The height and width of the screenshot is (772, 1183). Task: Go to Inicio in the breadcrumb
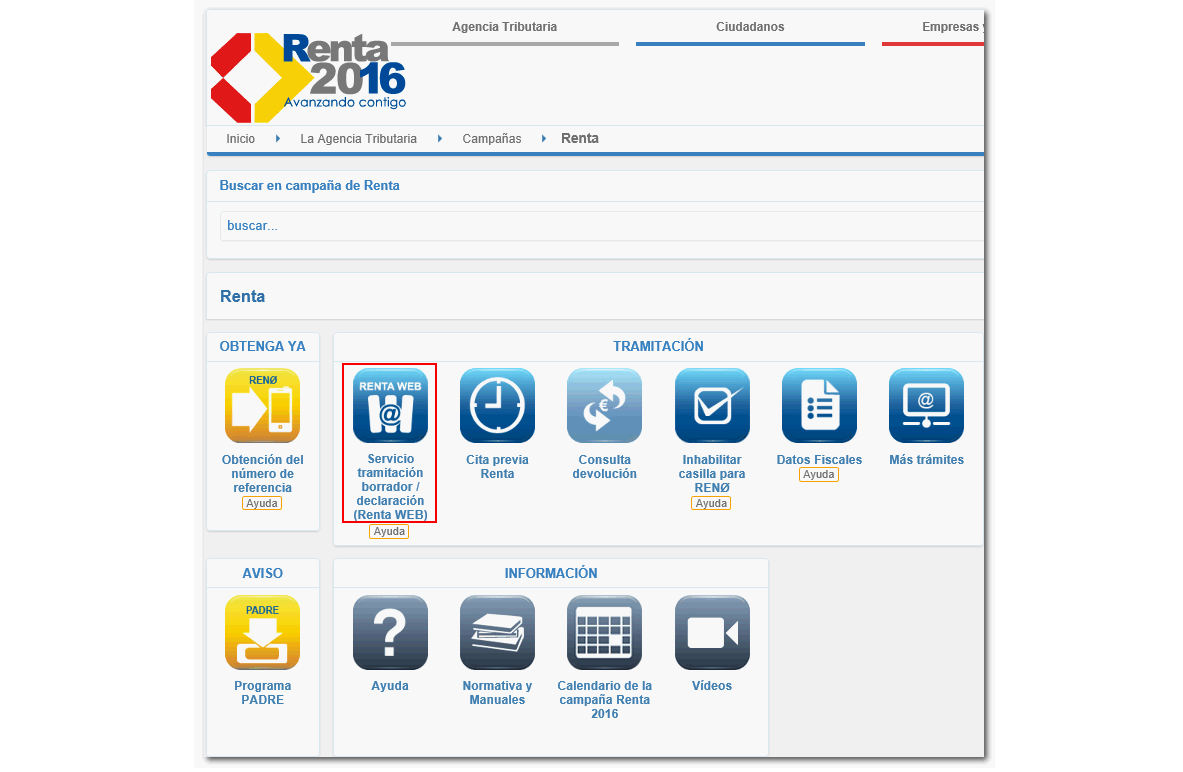[241, 139]
